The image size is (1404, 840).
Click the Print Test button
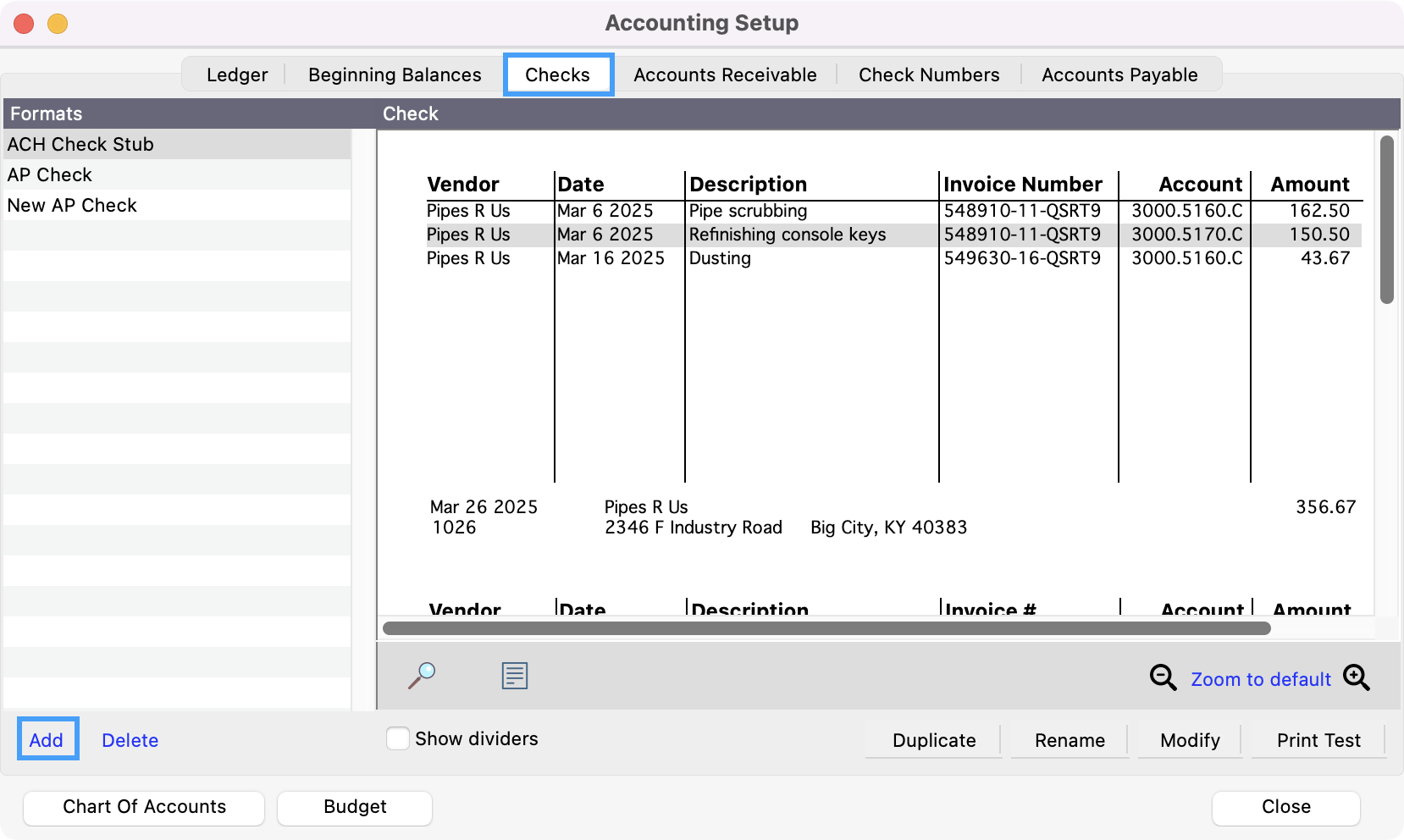coord(1318,740)
